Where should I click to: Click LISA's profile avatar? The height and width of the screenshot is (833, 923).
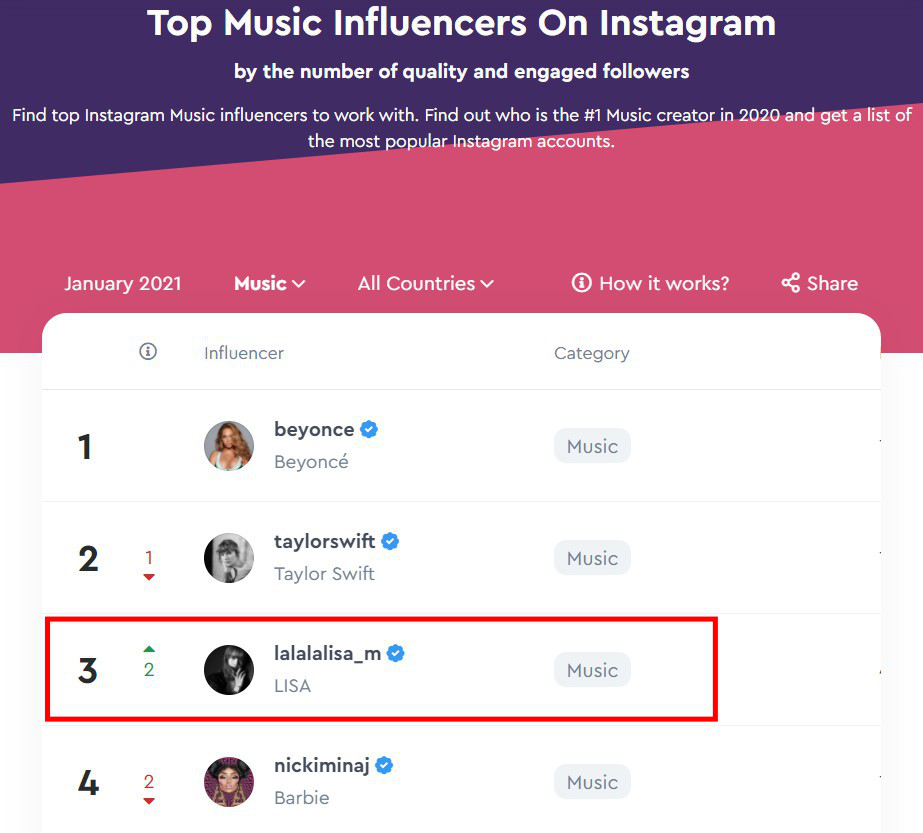(x=229, y=670)
